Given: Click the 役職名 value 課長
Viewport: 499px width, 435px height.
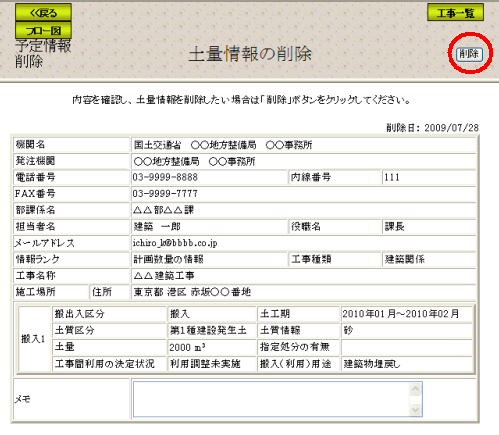Looking at the screenshot, I should coord(395,227).
